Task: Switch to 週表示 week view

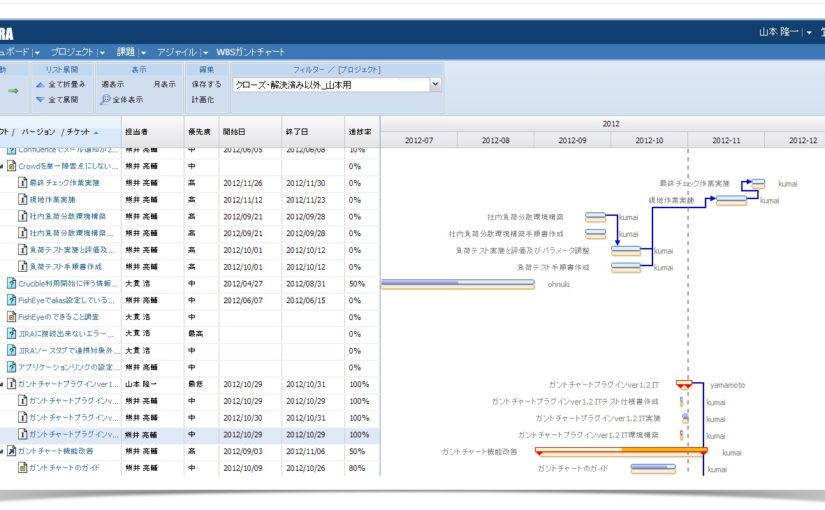Action: [x=113, y=84]
